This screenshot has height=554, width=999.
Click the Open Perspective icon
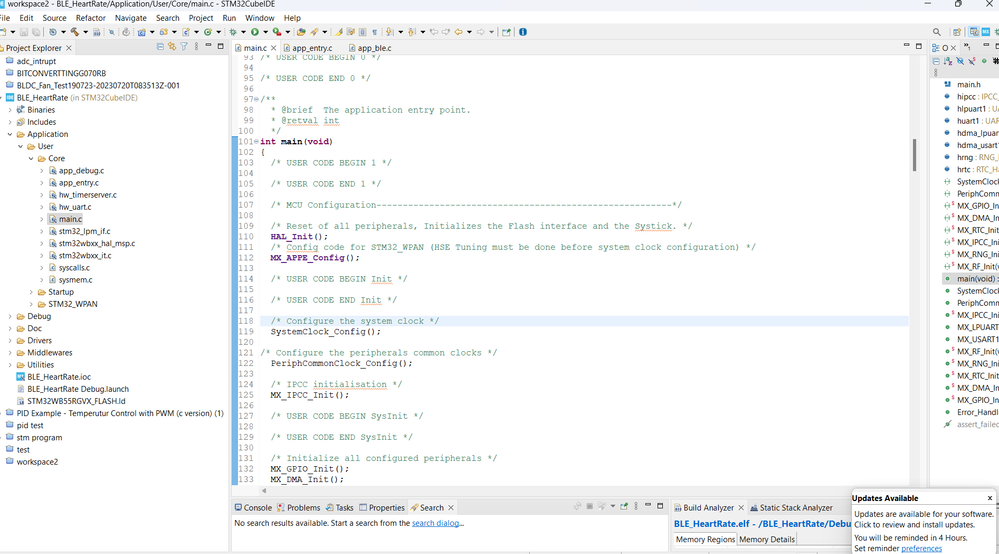click(957, 32)
